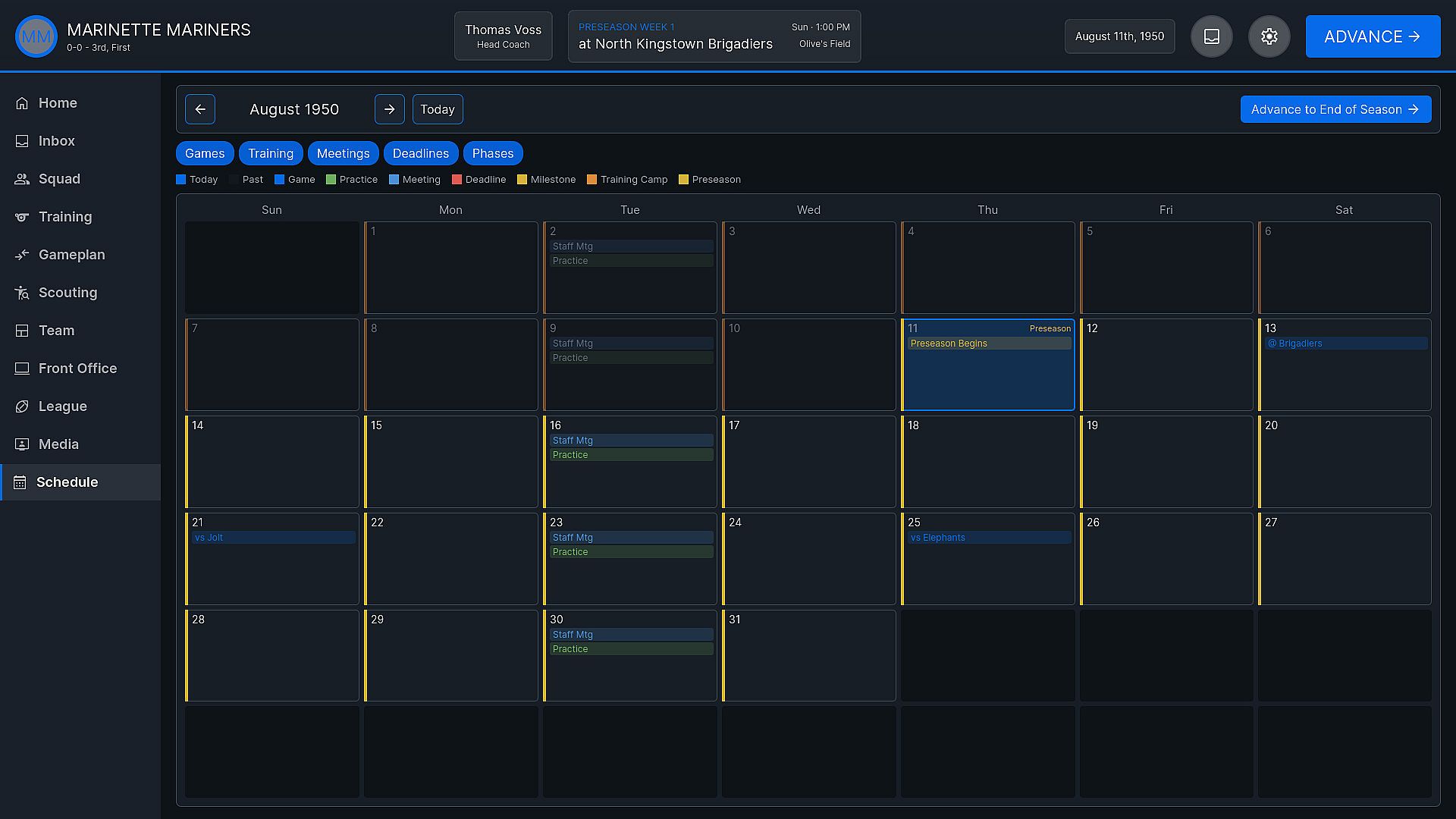Click the Training Camp legend swatch
The image size is (1456, 819).
coord(591,180)
